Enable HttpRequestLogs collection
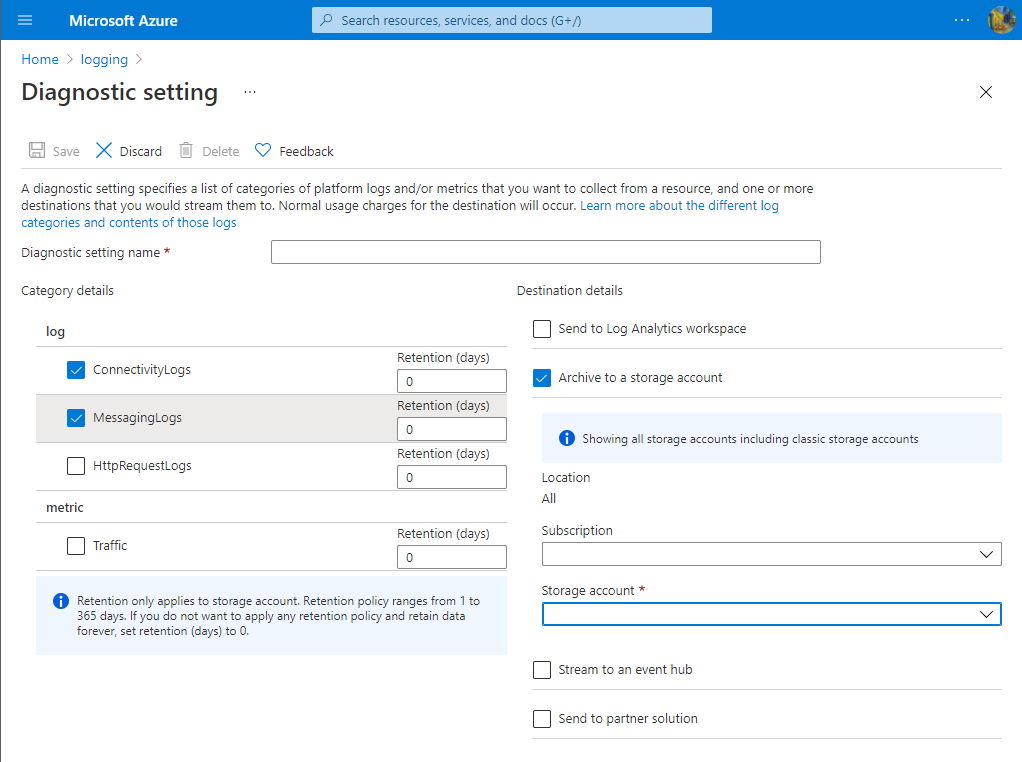Image resolution: width=1022 pixels, height=762 pixels. [x=76, y=465]
